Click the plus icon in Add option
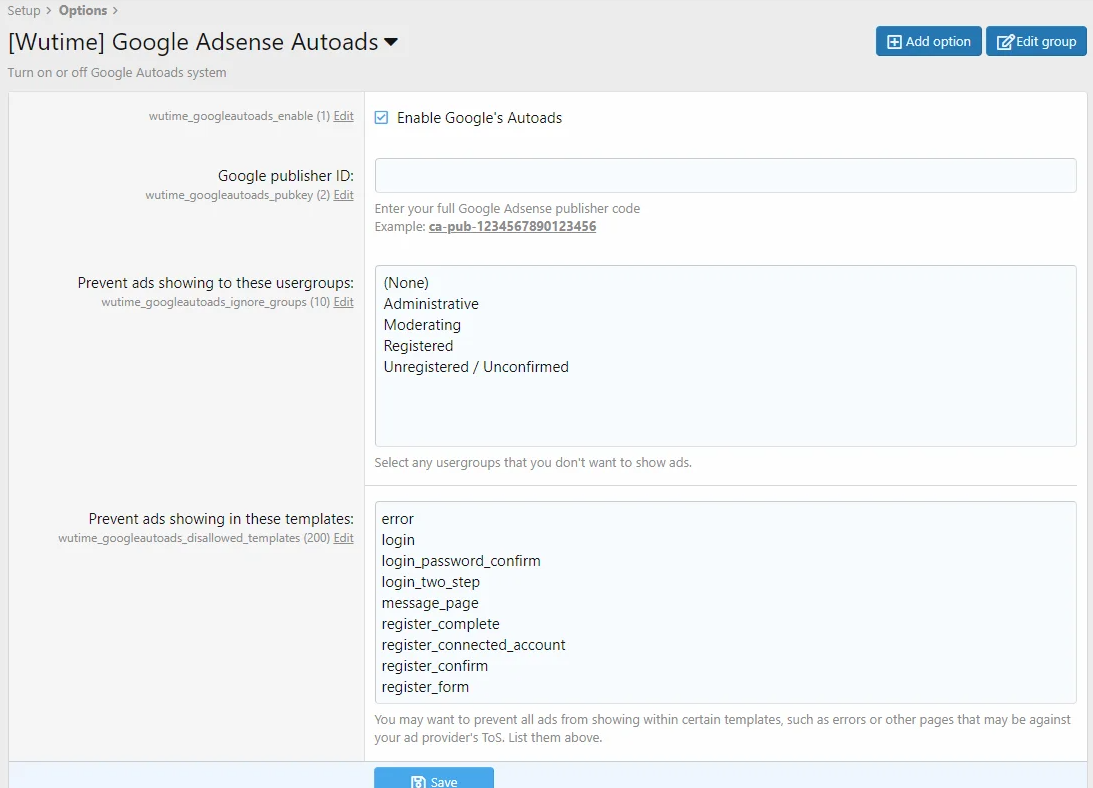 (894, 42)
